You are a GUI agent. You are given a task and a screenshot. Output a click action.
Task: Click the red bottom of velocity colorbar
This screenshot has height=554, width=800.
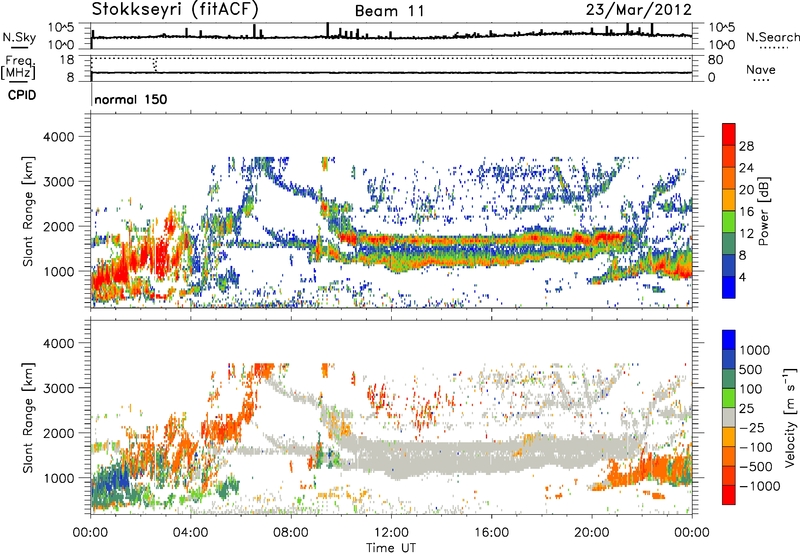point(729,495)
